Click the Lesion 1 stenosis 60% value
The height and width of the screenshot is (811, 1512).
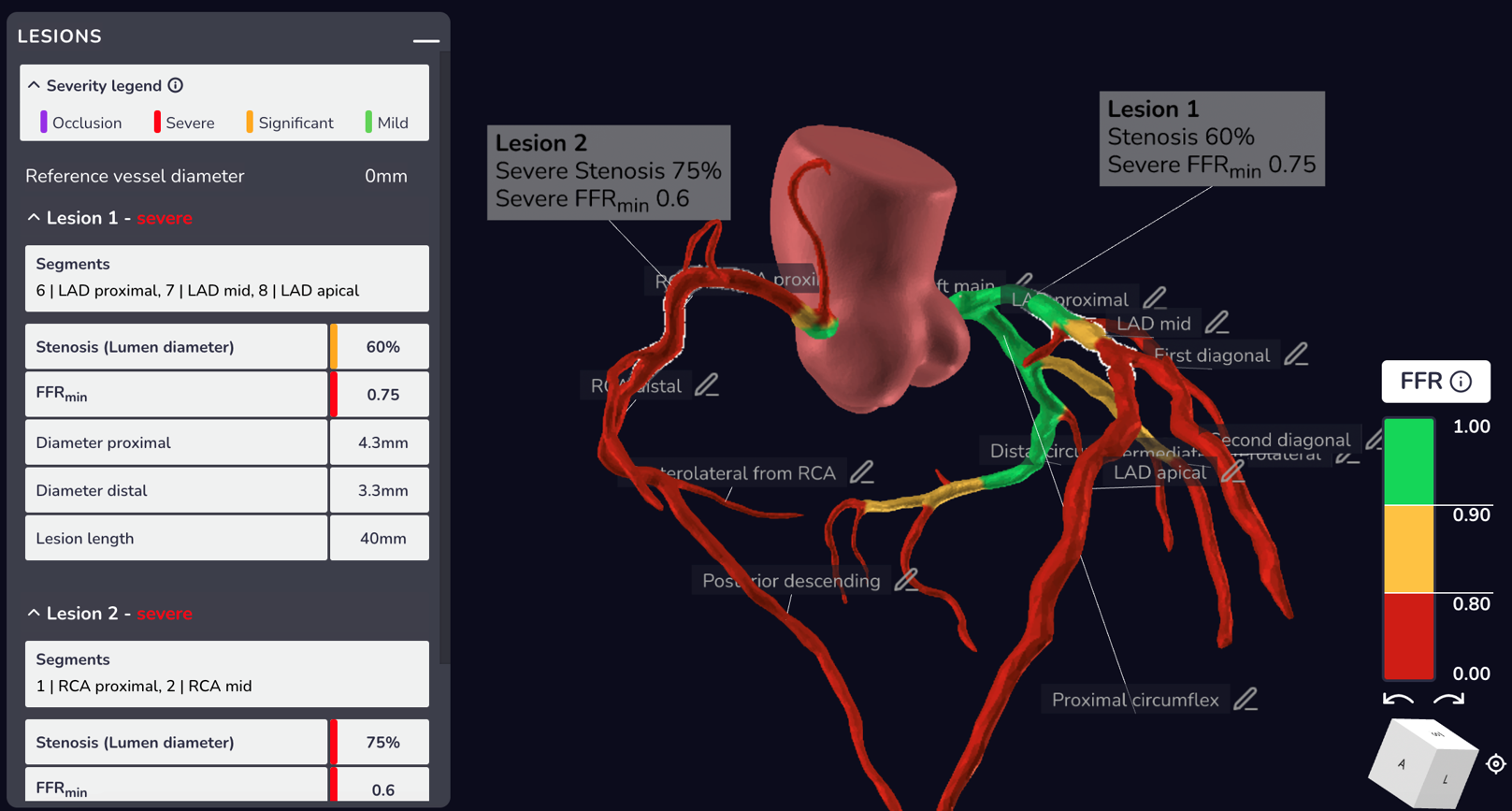[x=382, y=347]
